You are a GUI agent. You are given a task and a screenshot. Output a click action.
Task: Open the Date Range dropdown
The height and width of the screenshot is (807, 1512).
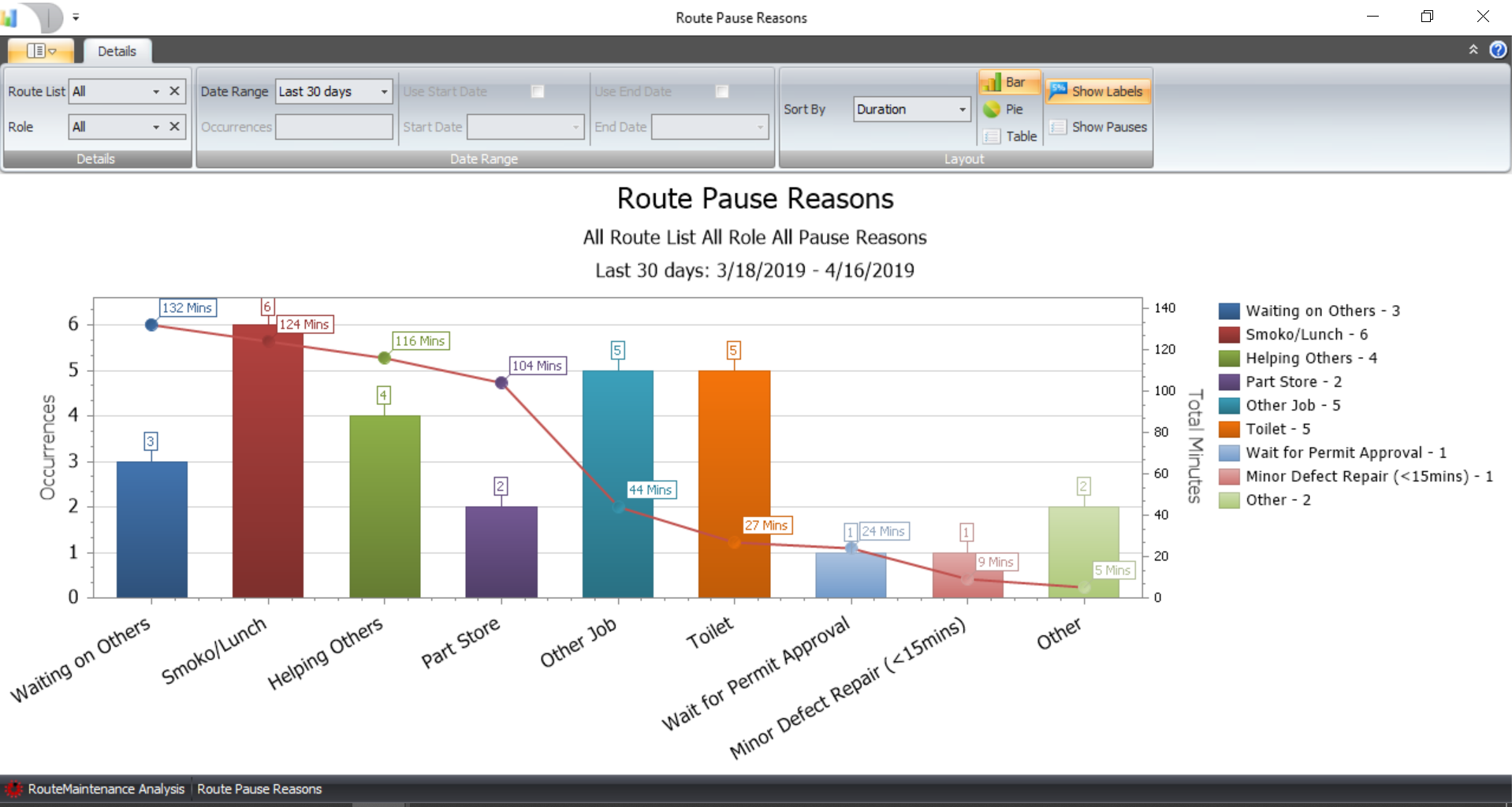click(384, 91)
